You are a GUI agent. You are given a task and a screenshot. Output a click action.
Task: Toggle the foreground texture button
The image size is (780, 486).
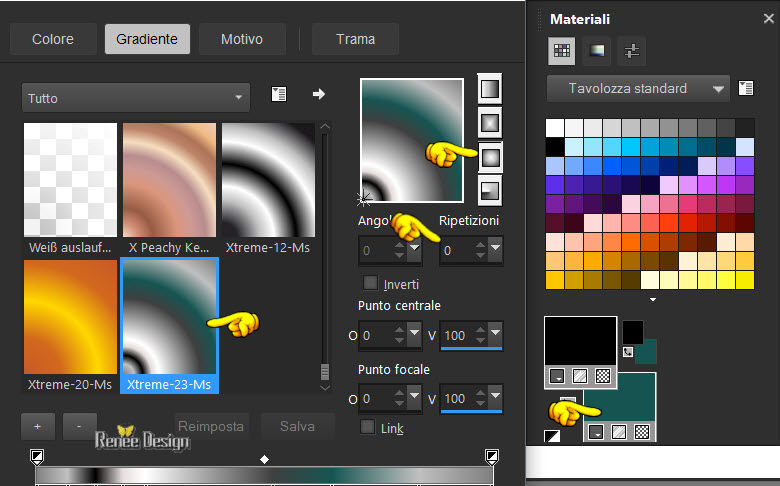tap(580, 376)
